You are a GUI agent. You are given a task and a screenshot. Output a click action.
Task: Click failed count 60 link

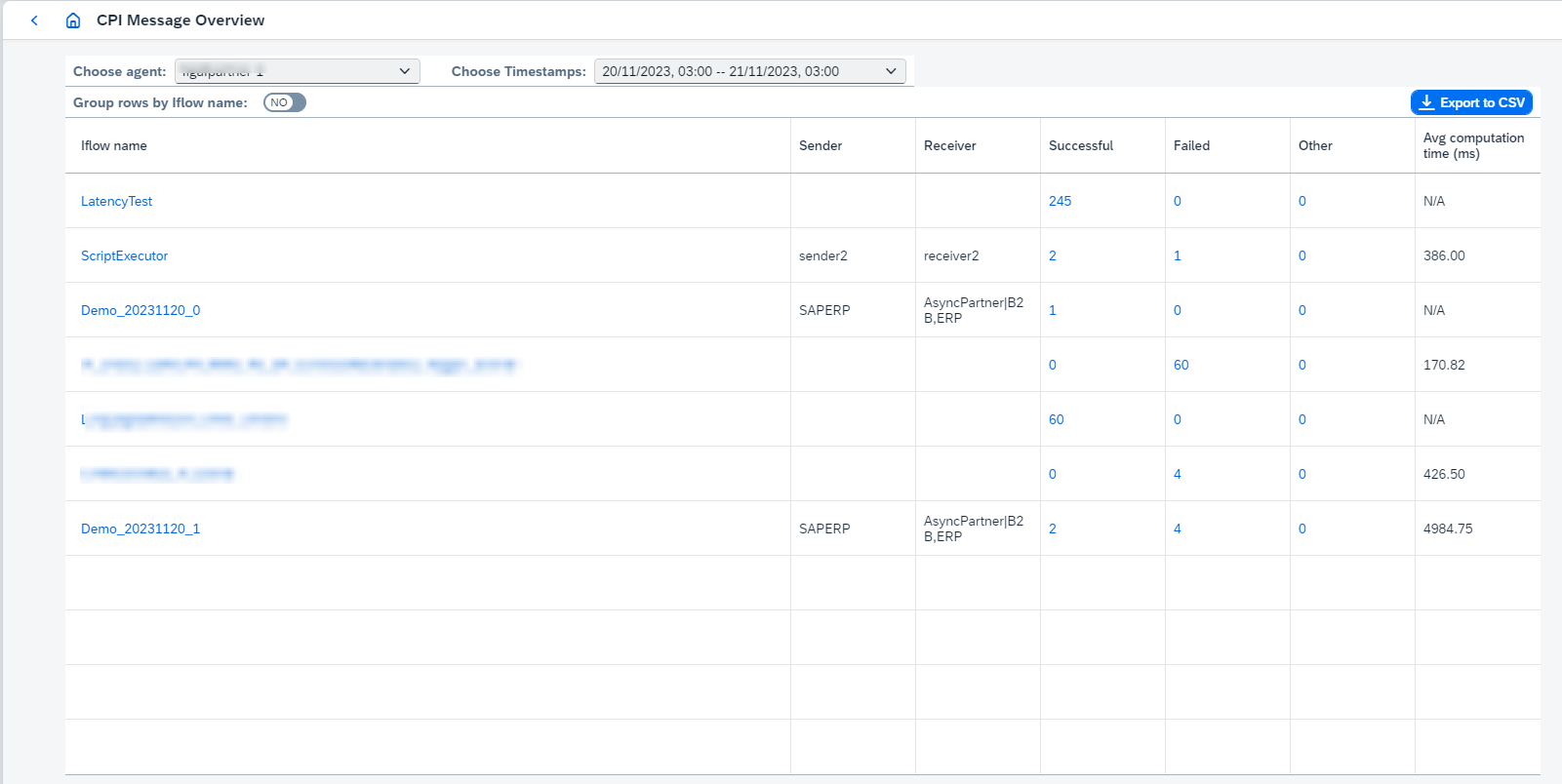(x=1182, y=365)
